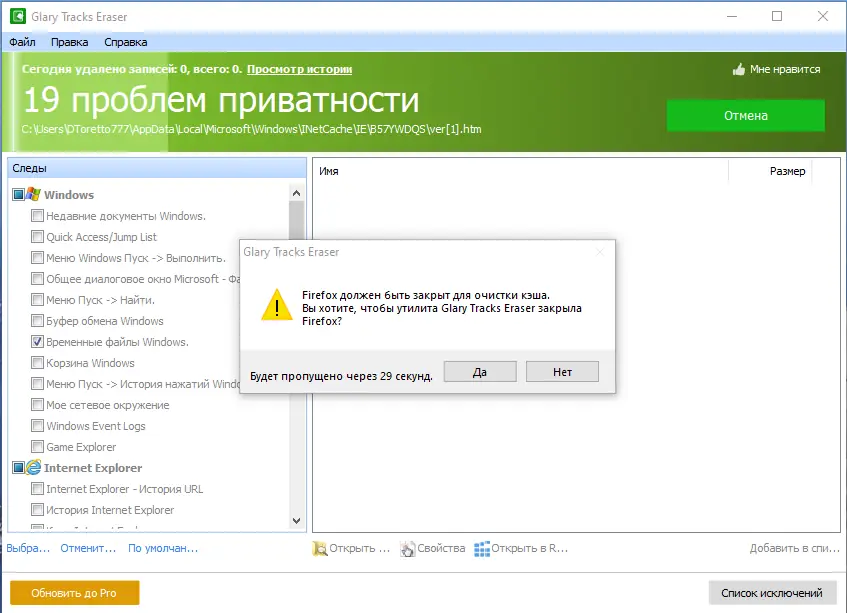Click Нет in the dialog
Image resolution: width=847 pixels, height=613 pixels.
562,372
